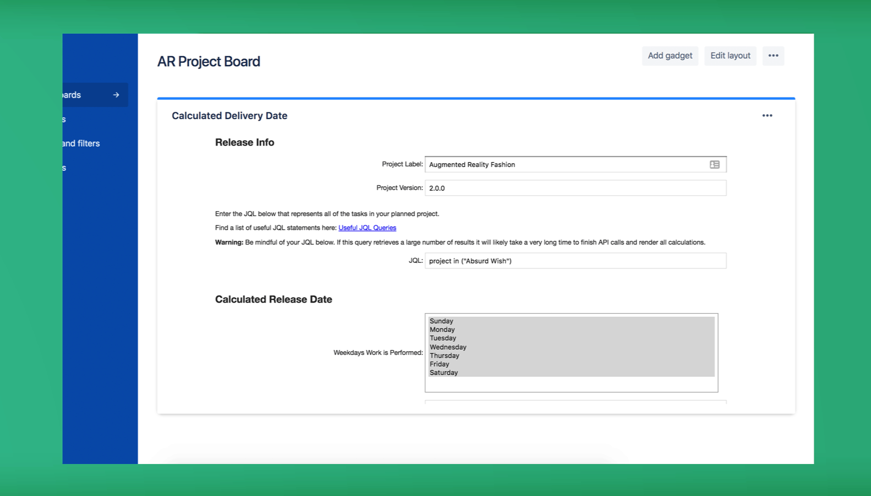Click into the Project Label text field
This screenshot has width=871, height=496.
pos(565,165)
